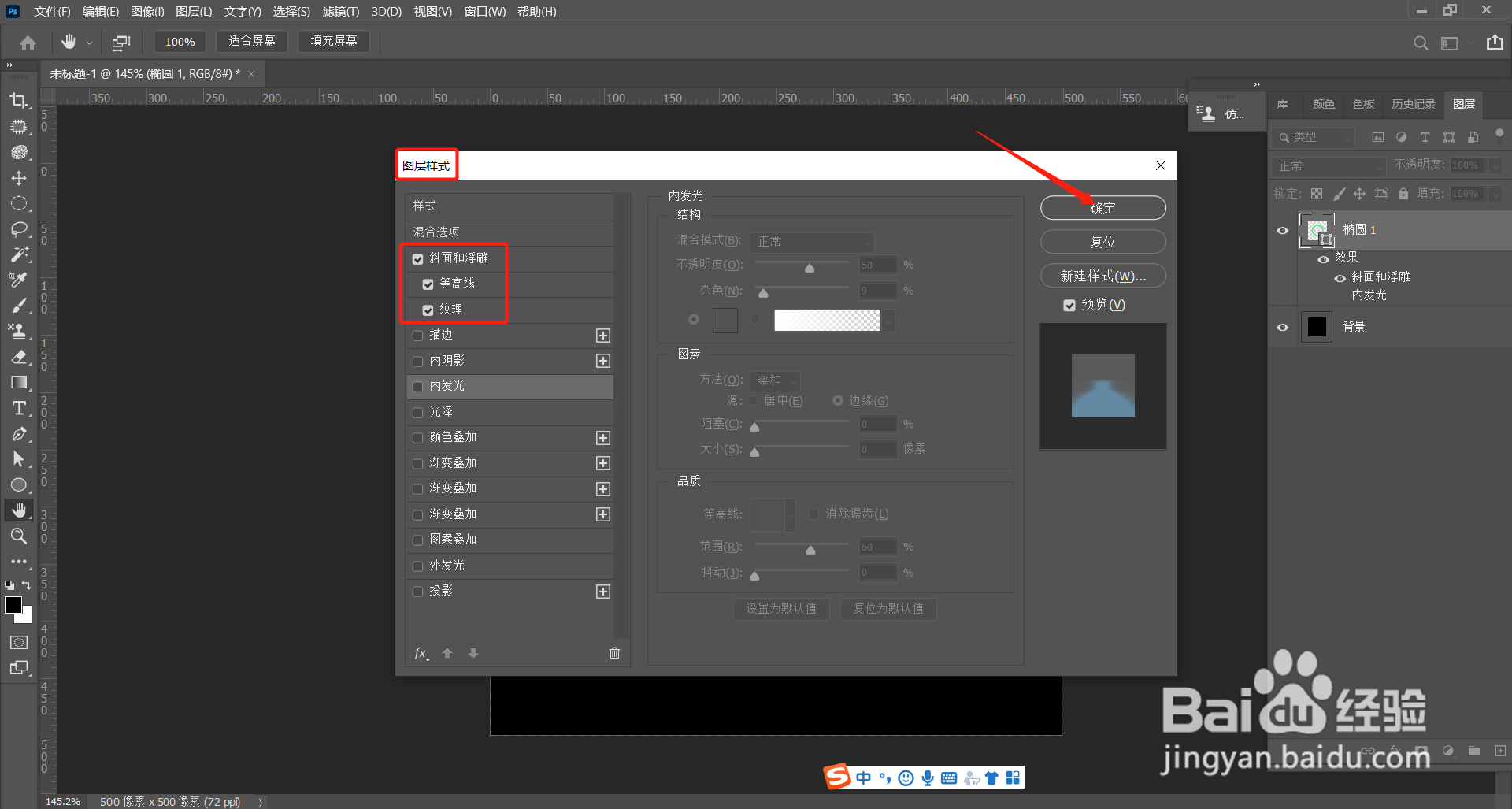Open the layer filter 类型 dropdown

tap(1314, 137)
